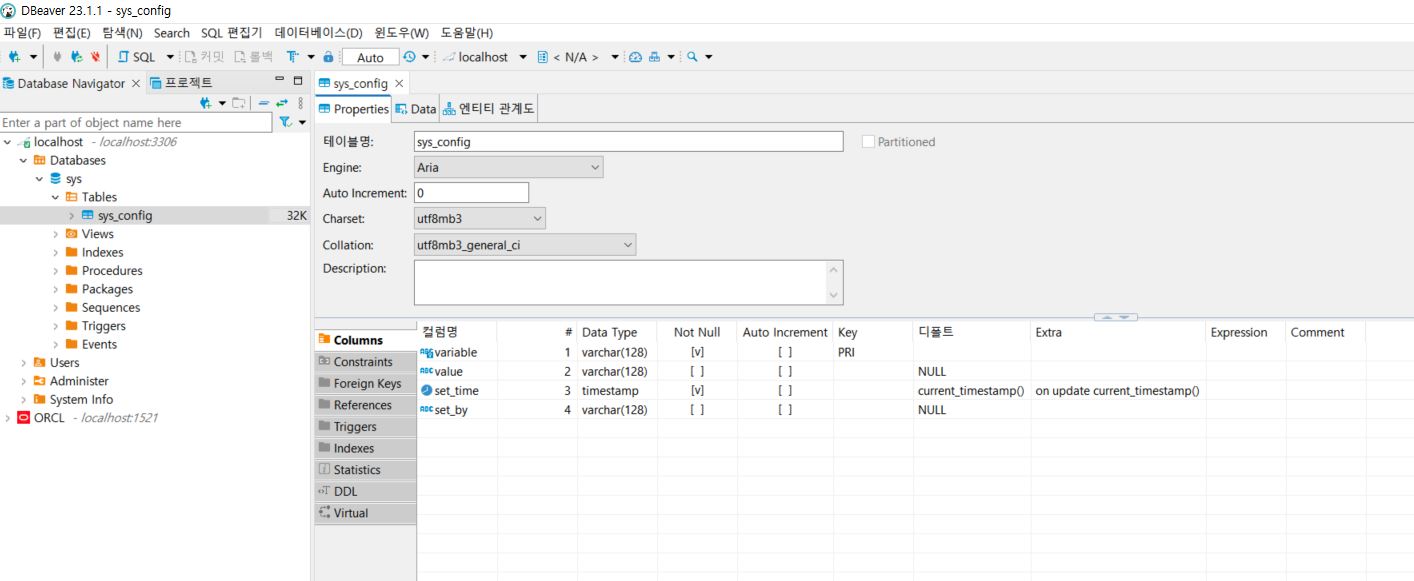
Task: Click the object name filter input
Action: point(135,121)
